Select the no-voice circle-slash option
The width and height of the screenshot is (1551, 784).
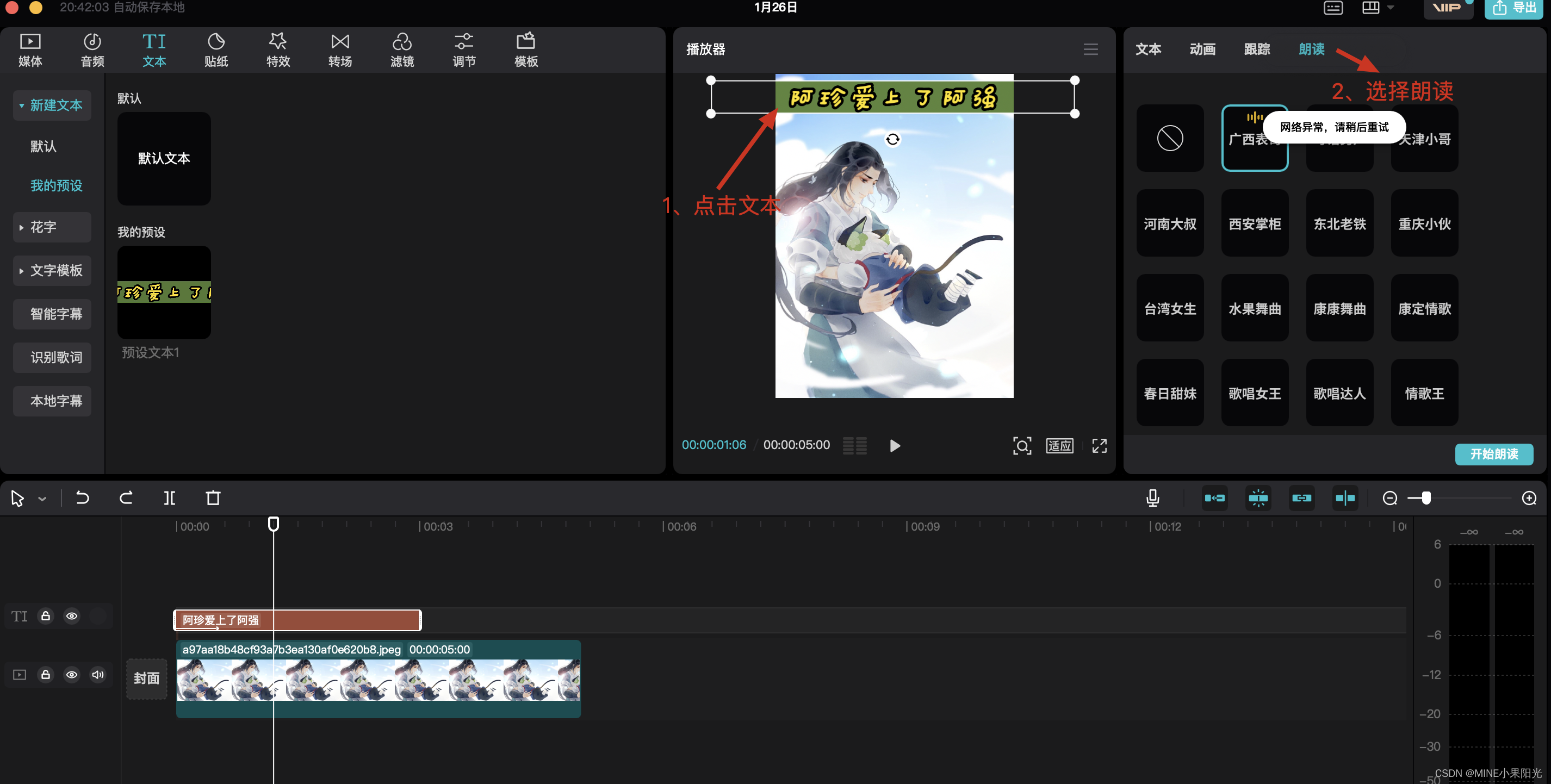(1169, 138)
